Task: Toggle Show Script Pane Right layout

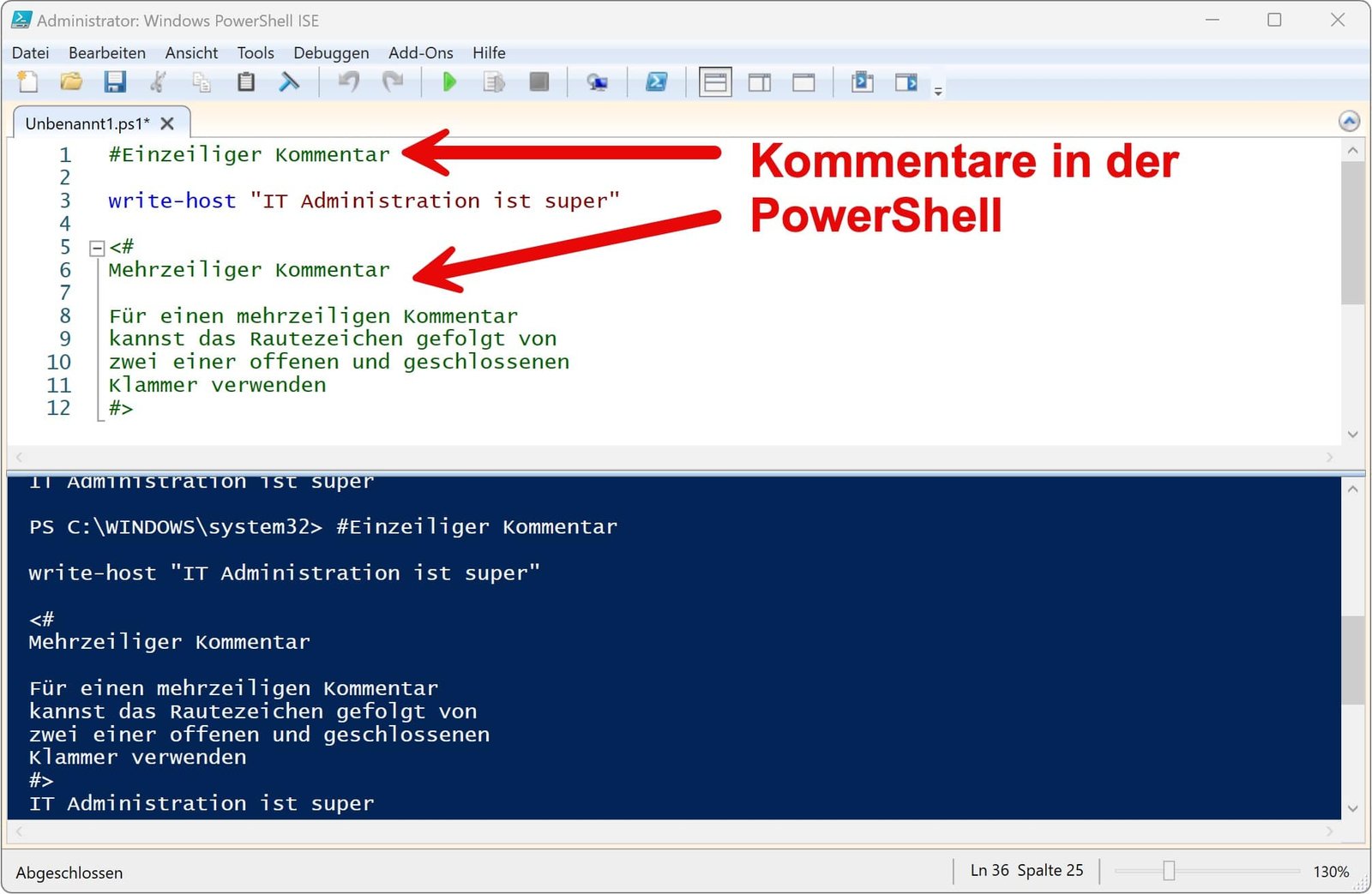Action: pyautogui.click(x=760, y=82)
